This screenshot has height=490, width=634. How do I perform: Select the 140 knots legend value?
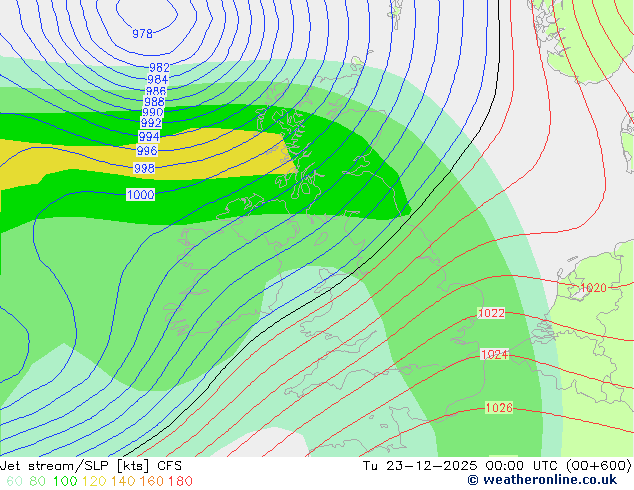tap(123, 481)
